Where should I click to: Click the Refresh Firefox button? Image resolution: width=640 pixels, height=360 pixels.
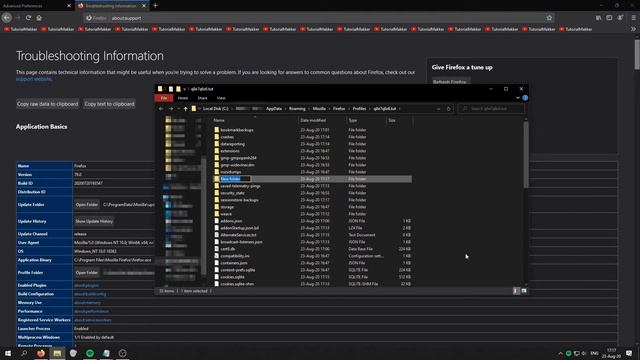[451, 82]
